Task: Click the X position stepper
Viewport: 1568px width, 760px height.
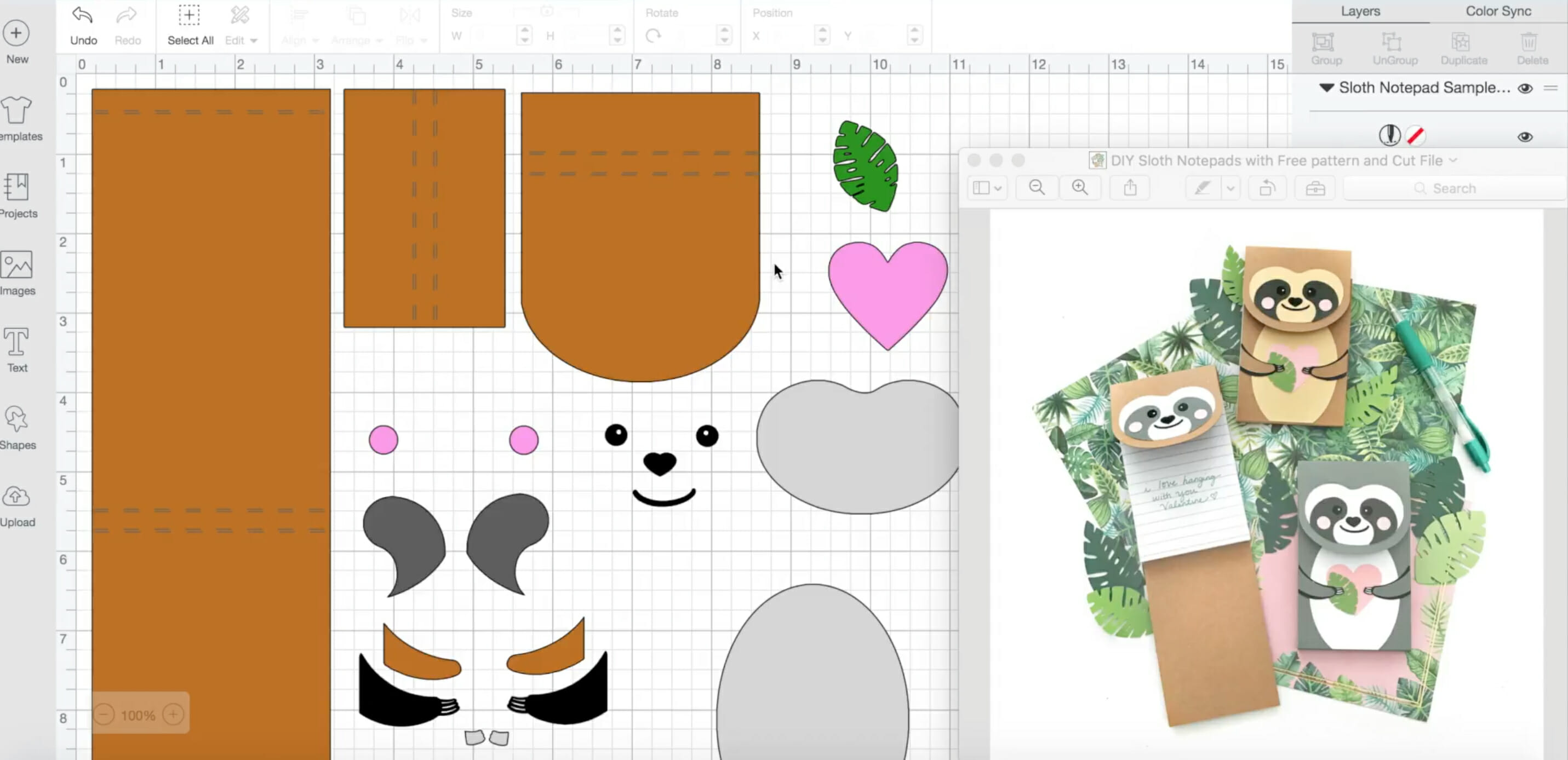Action: [x=822, y=35]
